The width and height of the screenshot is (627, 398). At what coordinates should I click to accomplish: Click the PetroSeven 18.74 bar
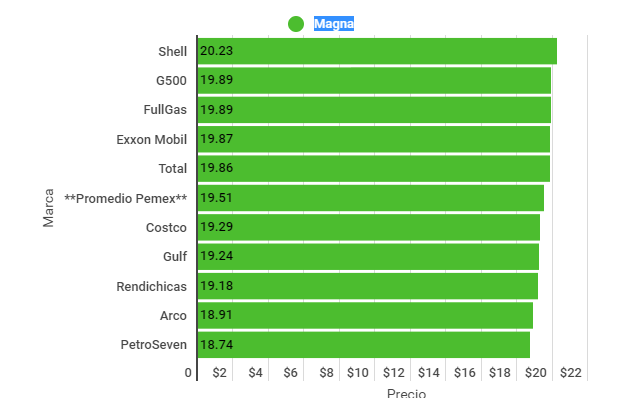(x=364, y=345)
